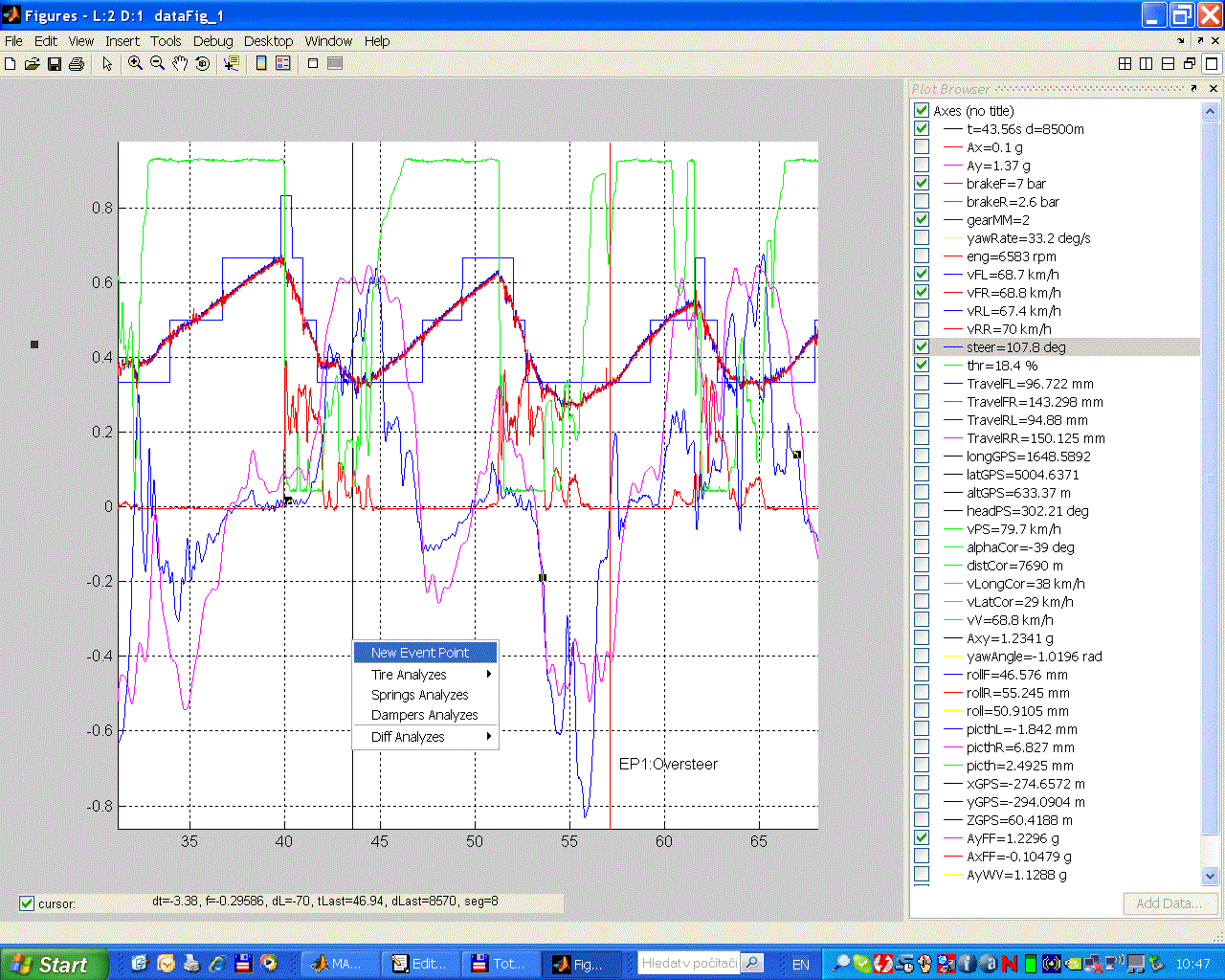Screen dimensions: 1225x980
Task: Click the Print Figure icon
Action: 77,64
